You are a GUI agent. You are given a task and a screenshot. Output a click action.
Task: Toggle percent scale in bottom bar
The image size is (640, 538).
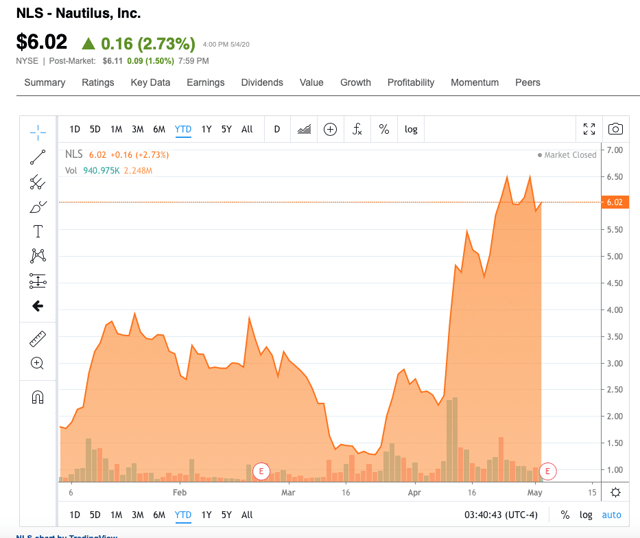point(565,515)
